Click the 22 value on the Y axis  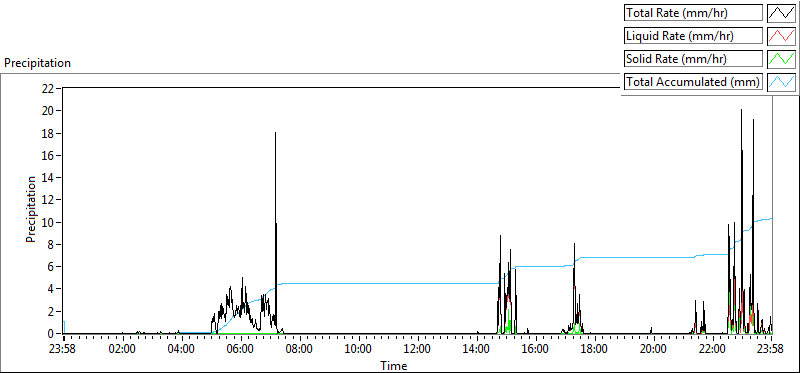coord(48,88)
